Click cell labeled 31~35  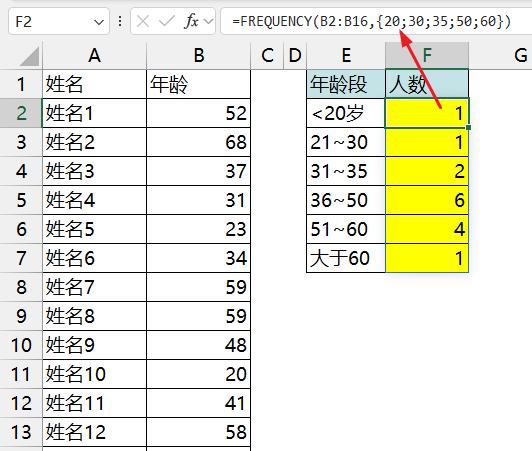pyautogui.click(x=346, y=171)
